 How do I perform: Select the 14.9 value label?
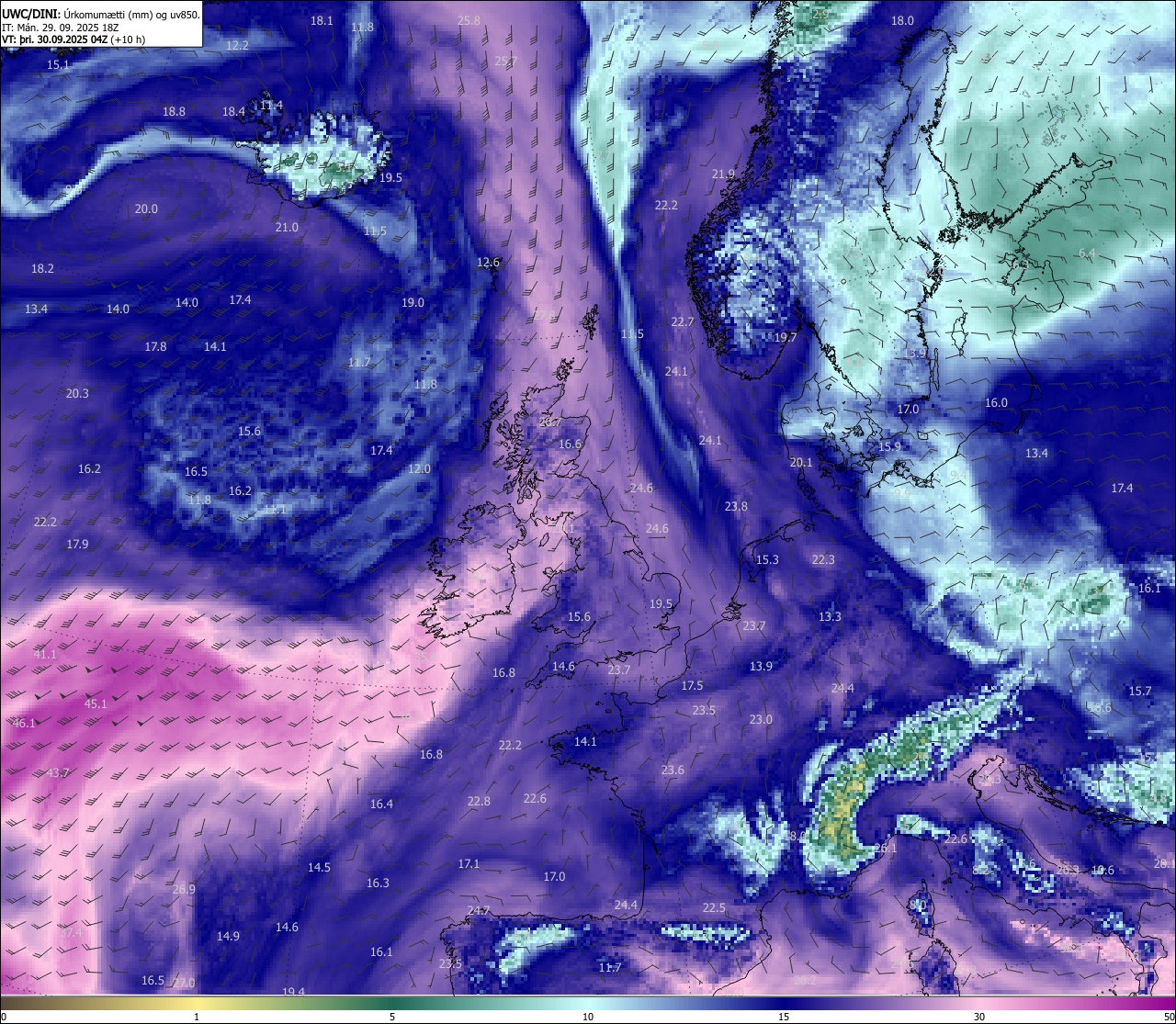tap(228, 936)
